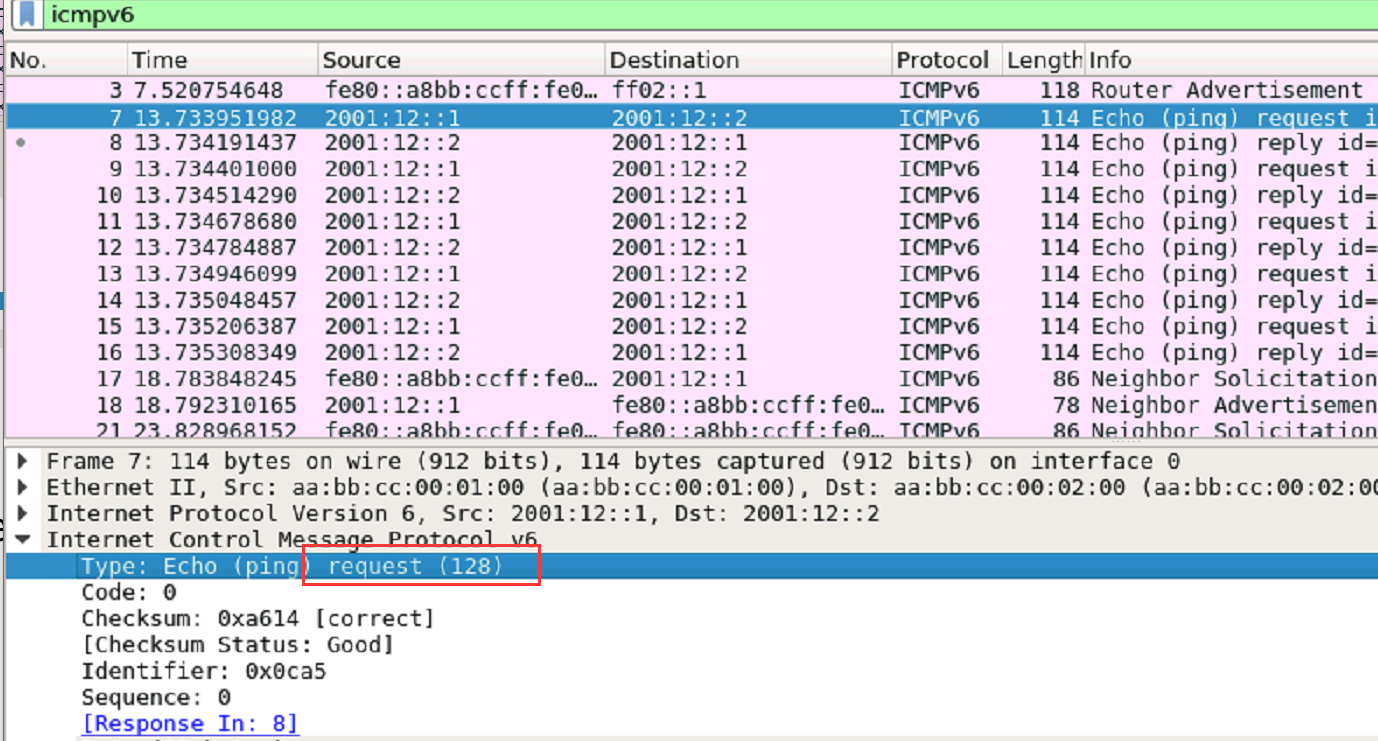Sort packets by the No. column

click(67, 60)
